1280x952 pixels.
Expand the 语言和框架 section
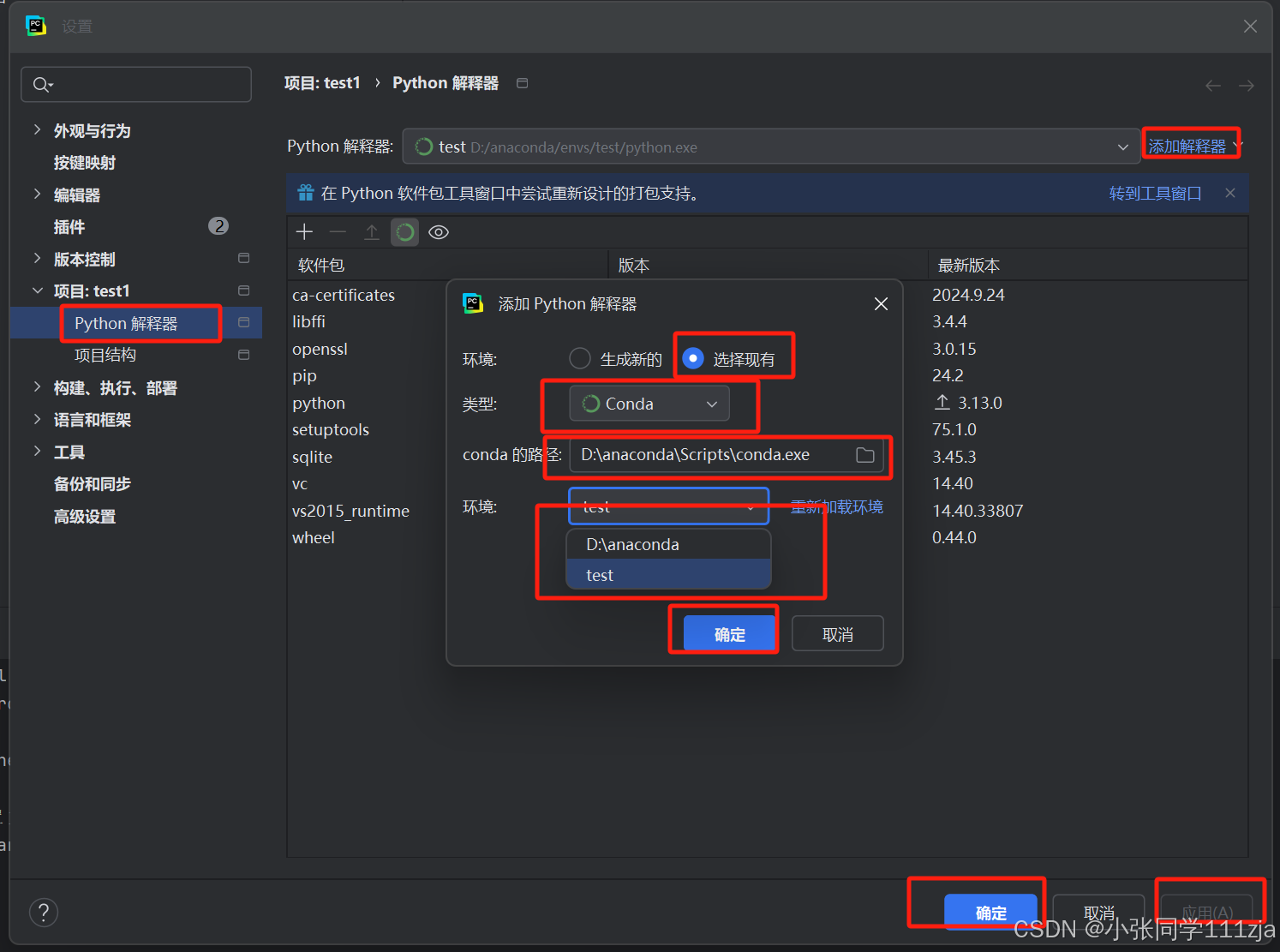[37, 420]
